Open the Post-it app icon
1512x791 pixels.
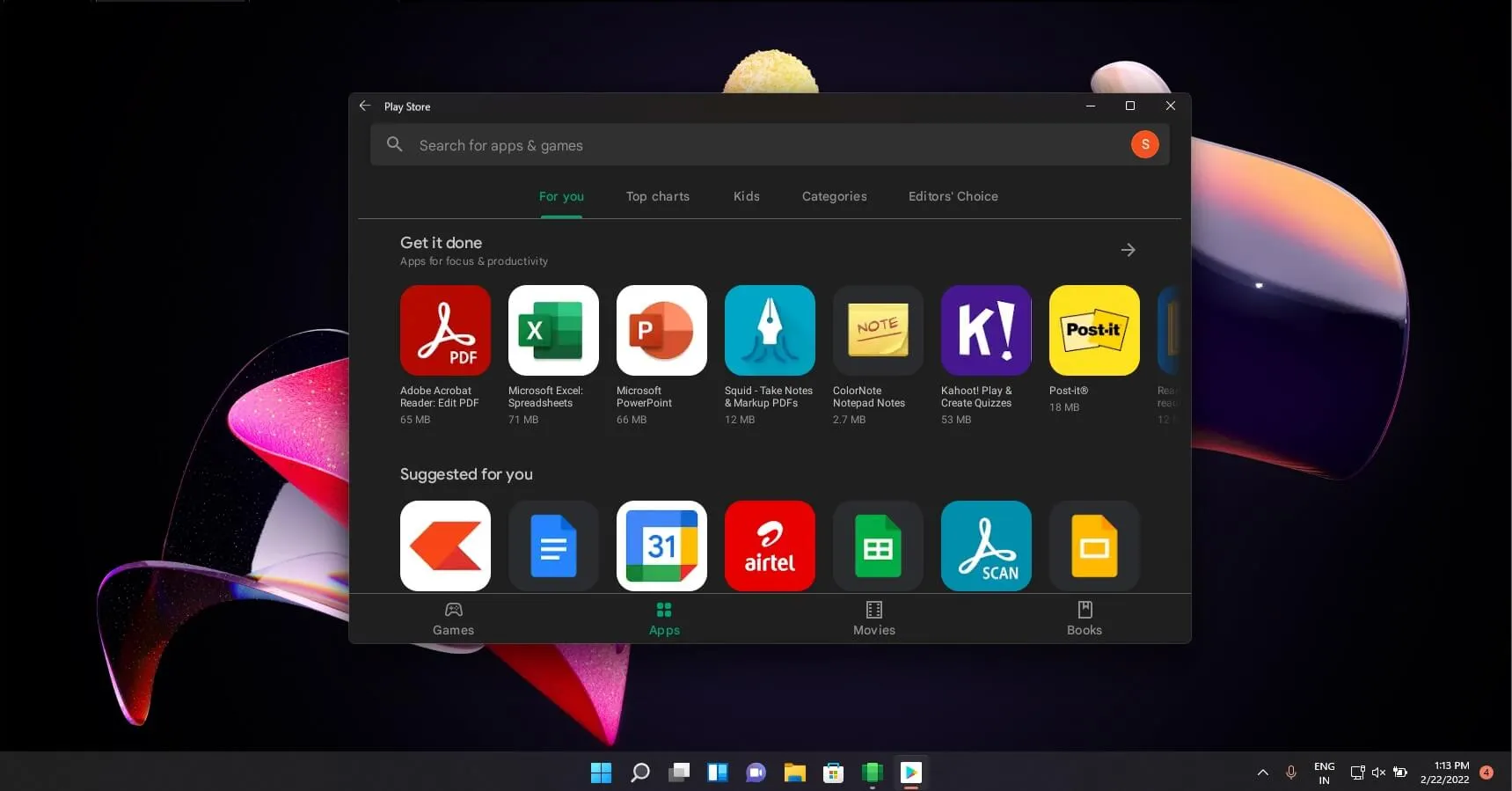pyautogui.click(x=1094, y=330)
